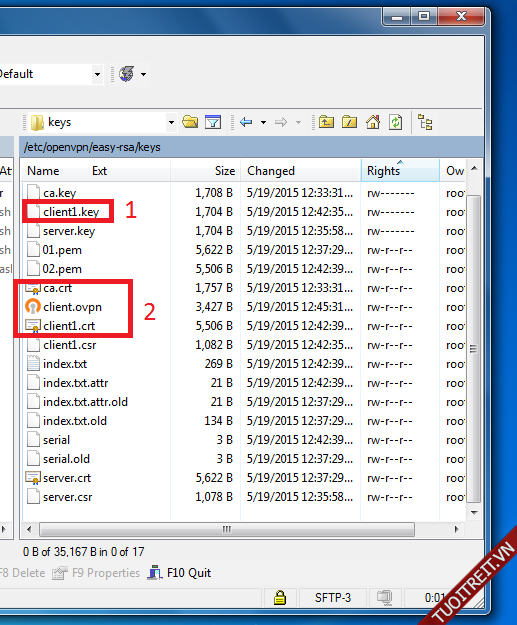
Task: Click the 3,427 B size cell
Action: coord(214,307)
